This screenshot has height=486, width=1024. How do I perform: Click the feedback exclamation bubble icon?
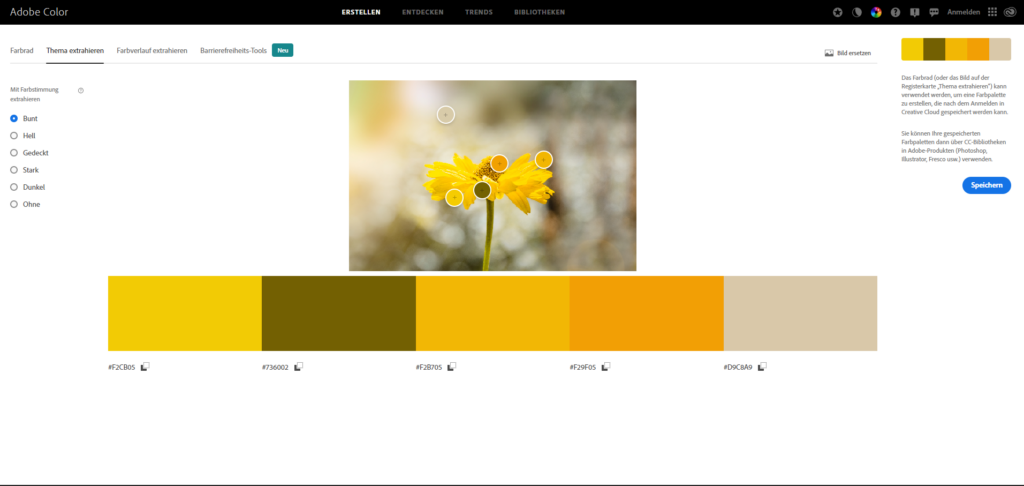pos(914,12)
